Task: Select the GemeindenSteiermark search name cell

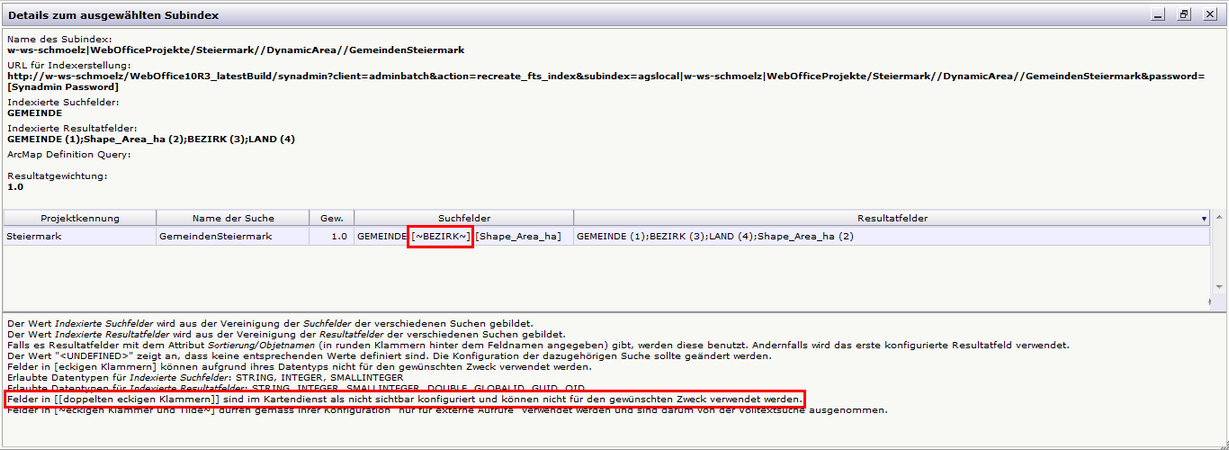Action: (x=233, y=236)
